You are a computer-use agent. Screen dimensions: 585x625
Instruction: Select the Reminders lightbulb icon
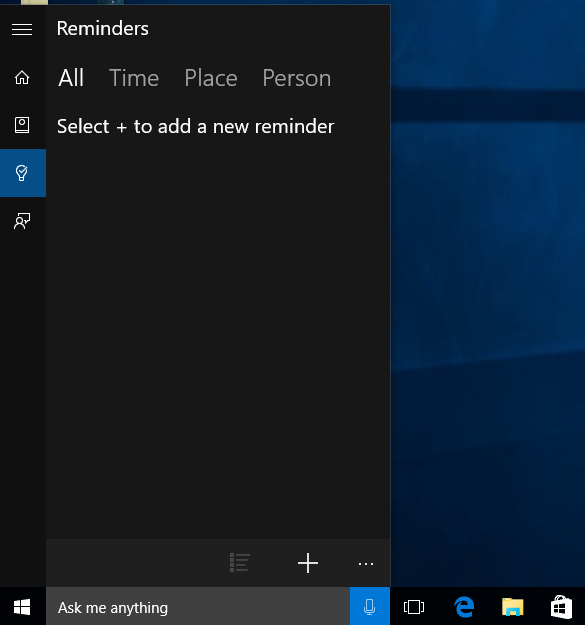22,173
